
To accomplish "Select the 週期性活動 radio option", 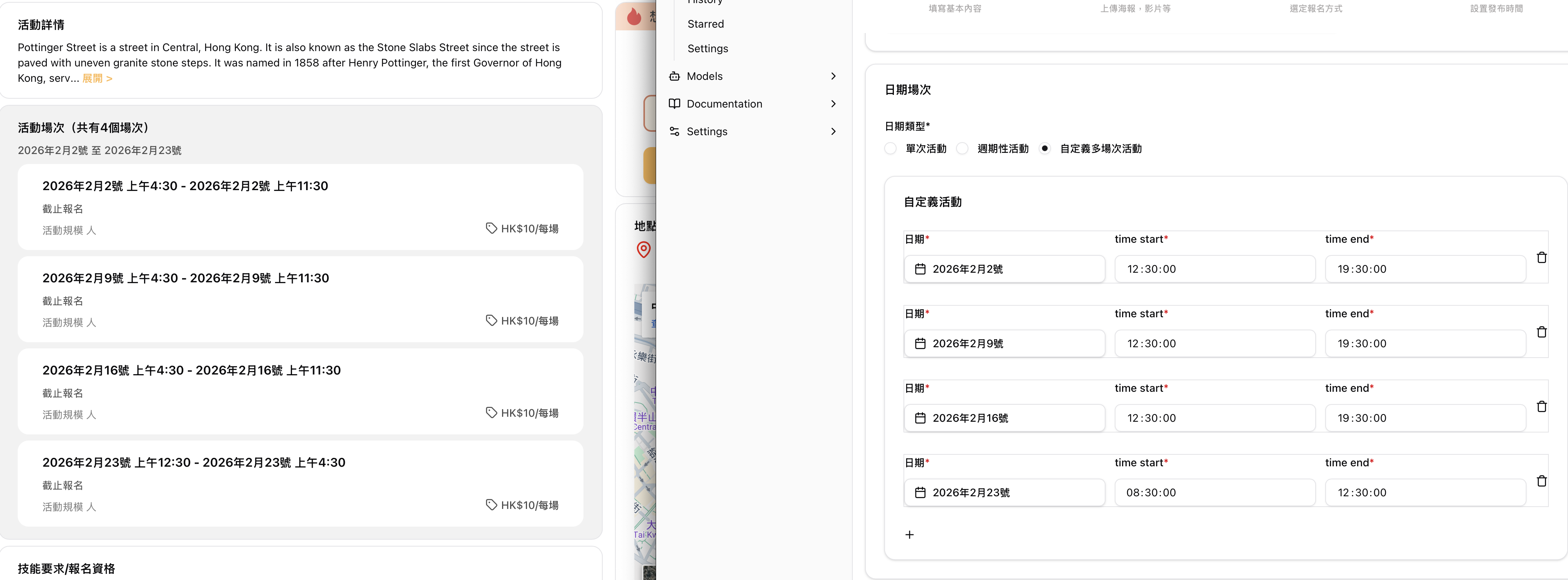I will [962, 149].
